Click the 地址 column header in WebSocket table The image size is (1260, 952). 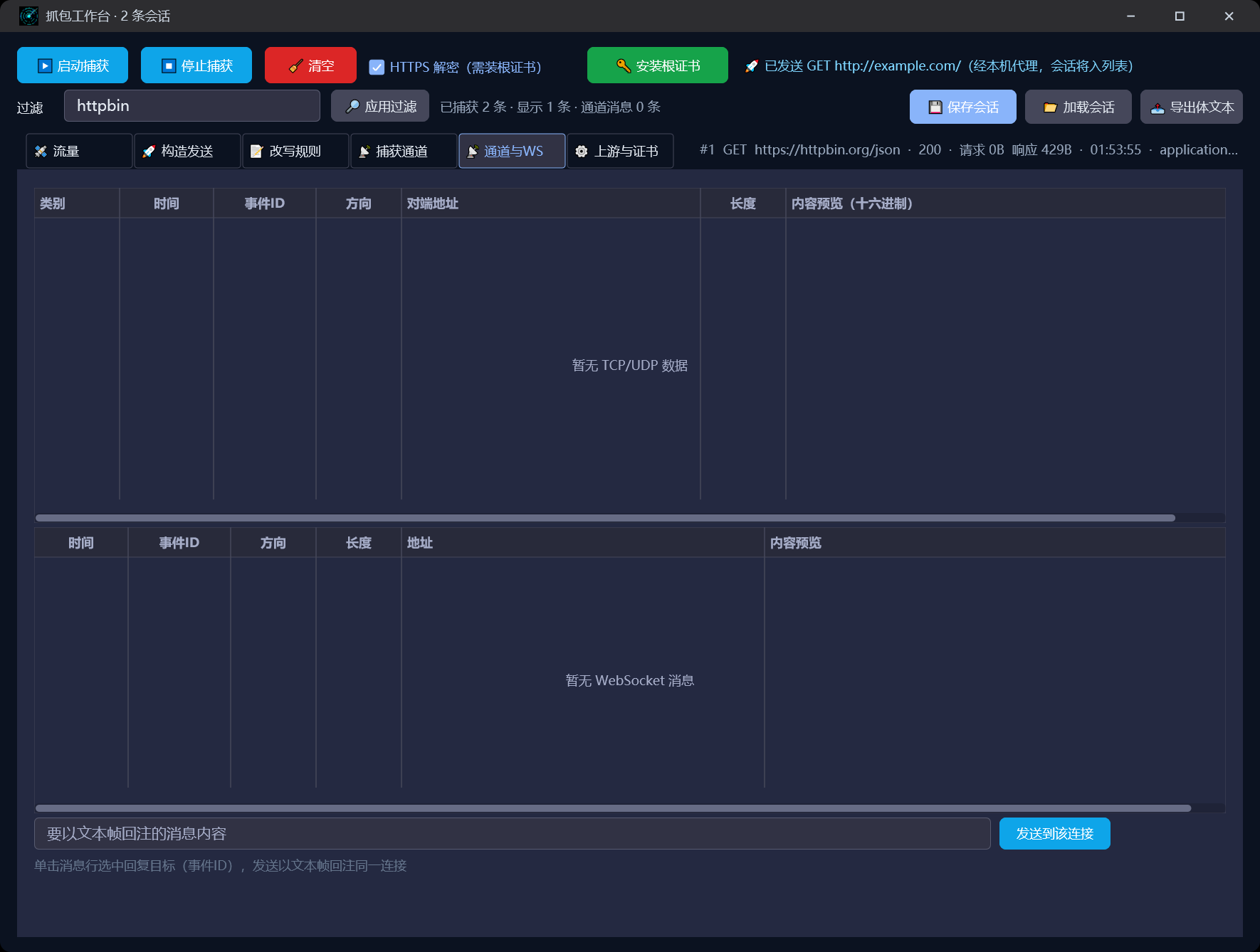583,543
